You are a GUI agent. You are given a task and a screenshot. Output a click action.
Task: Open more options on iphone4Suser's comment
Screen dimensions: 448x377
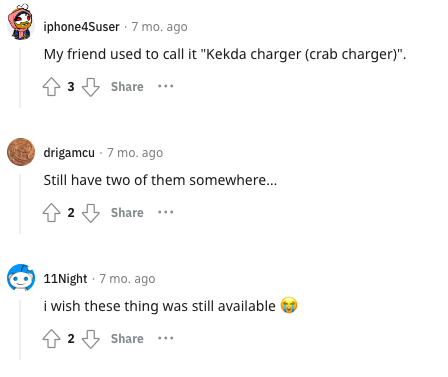click(166, 86)
